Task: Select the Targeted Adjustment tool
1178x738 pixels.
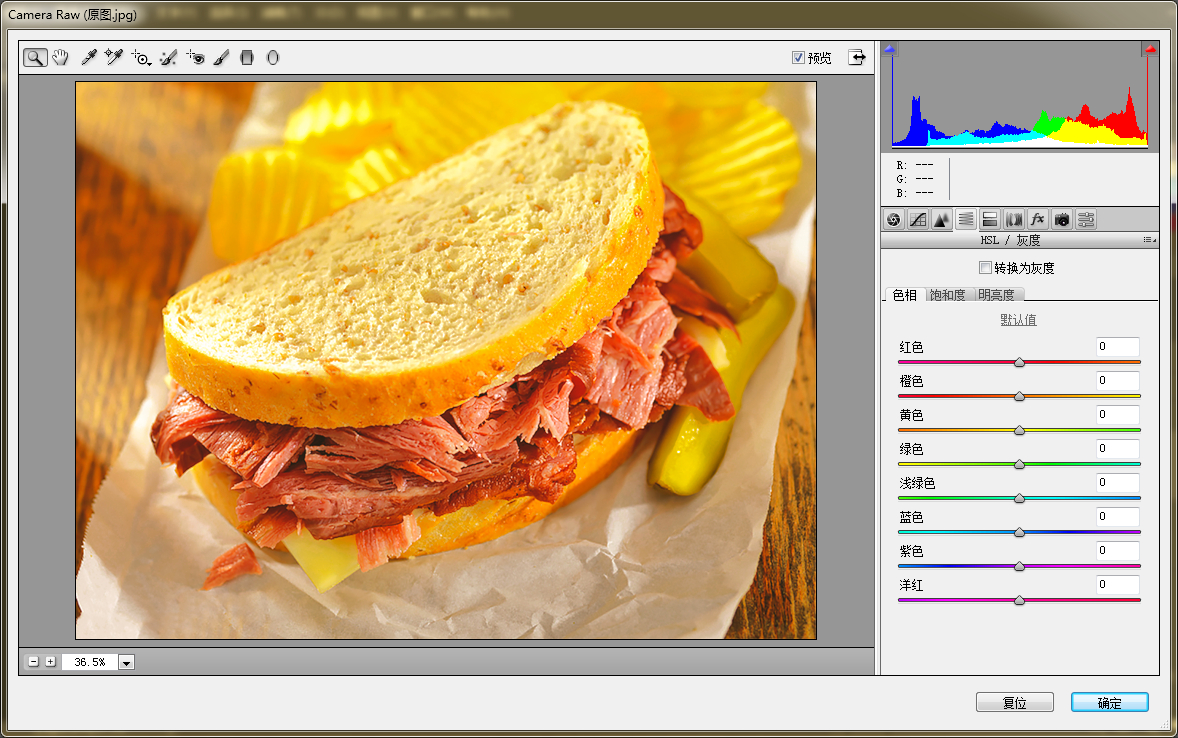Action: pyautogui.click(x=140, y=57)
